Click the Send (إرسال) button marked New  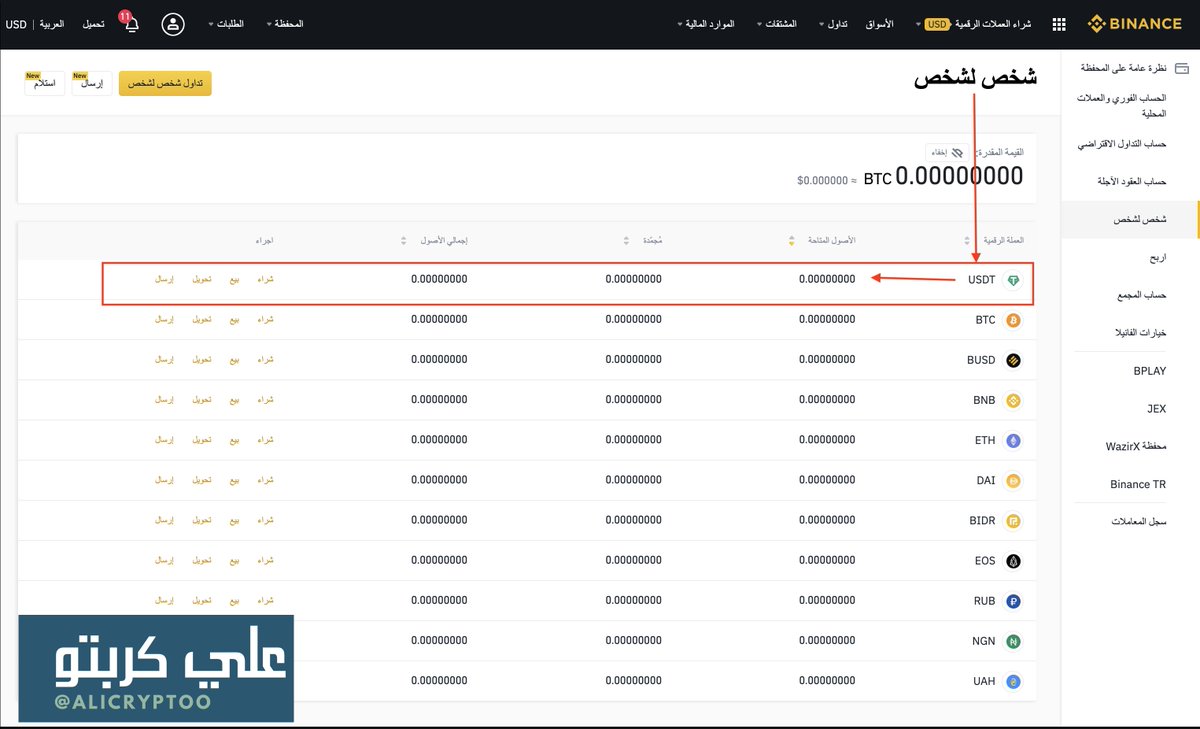pos(91,84)
